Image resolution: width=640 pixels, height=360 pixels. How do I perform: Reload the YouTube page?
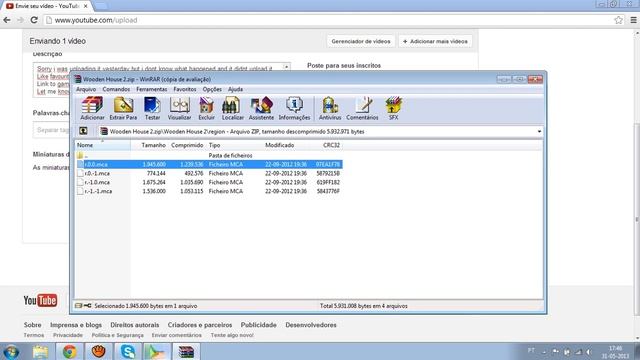pos(34,20)
